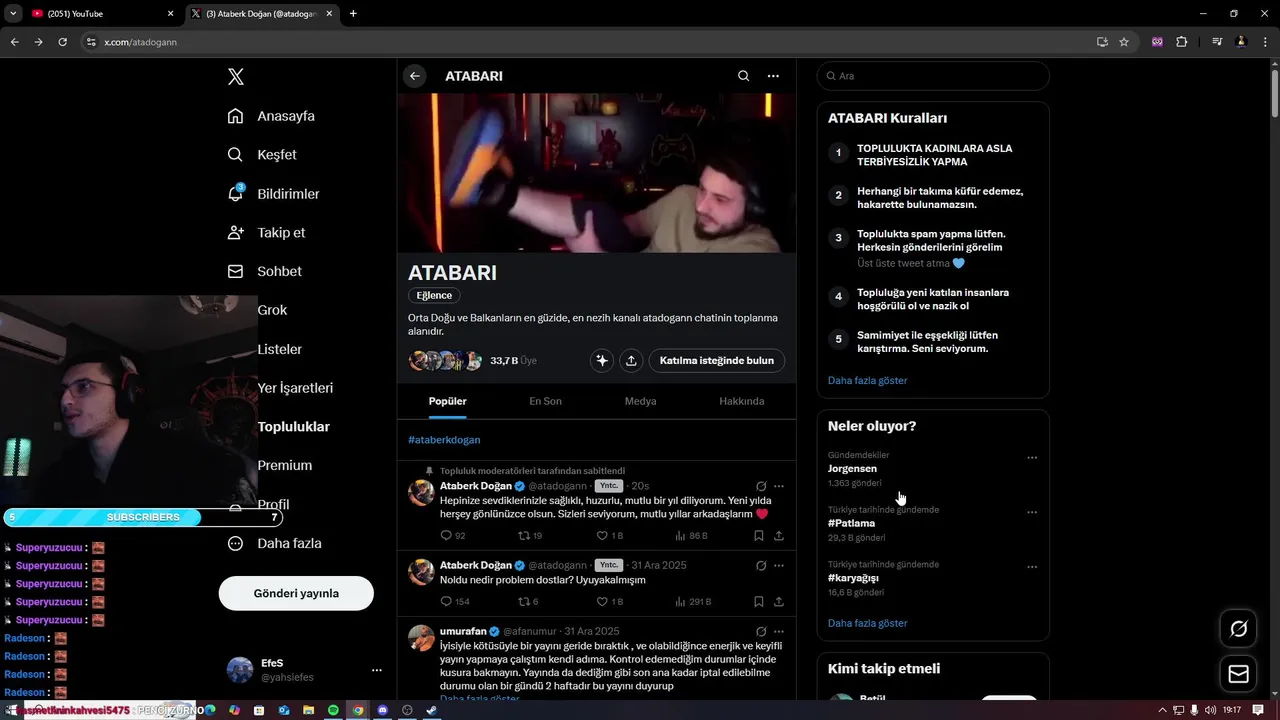Switch to the En Son tab

coord(546,401)
